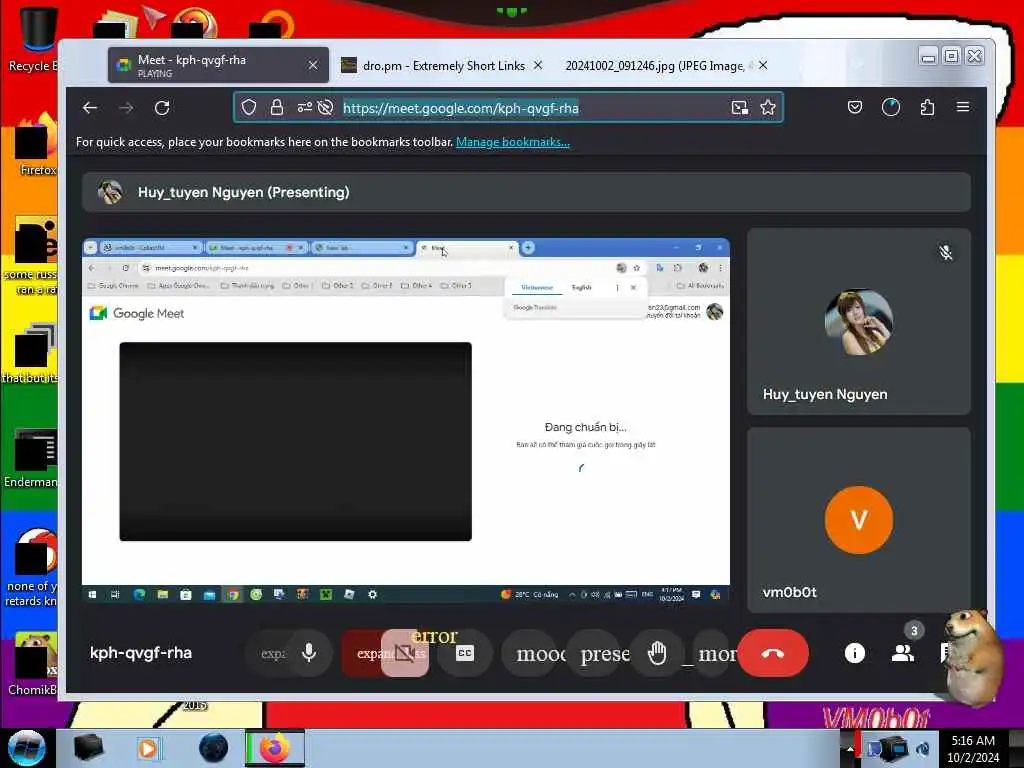Viewport: 1024px width, 768px height.
Task: Click the present screen button
Action: (600, 653)
